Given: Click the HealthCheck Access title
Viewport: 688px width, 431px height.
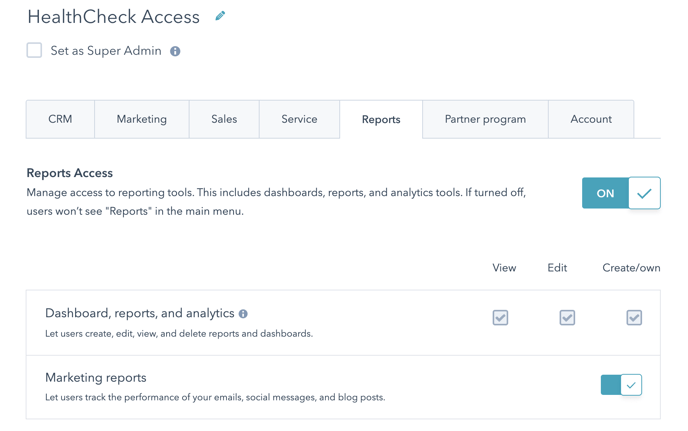Looking at the screenshot, I should point(114,17).
